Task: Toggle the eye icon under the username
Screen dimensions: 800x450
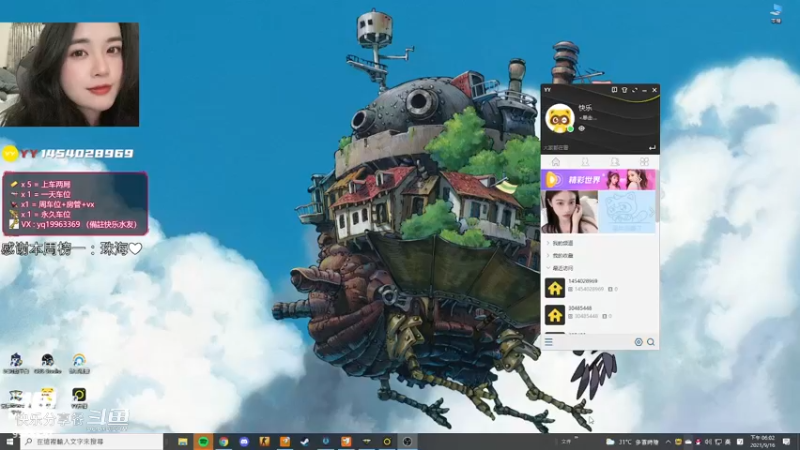Action: tap(582, 129)
